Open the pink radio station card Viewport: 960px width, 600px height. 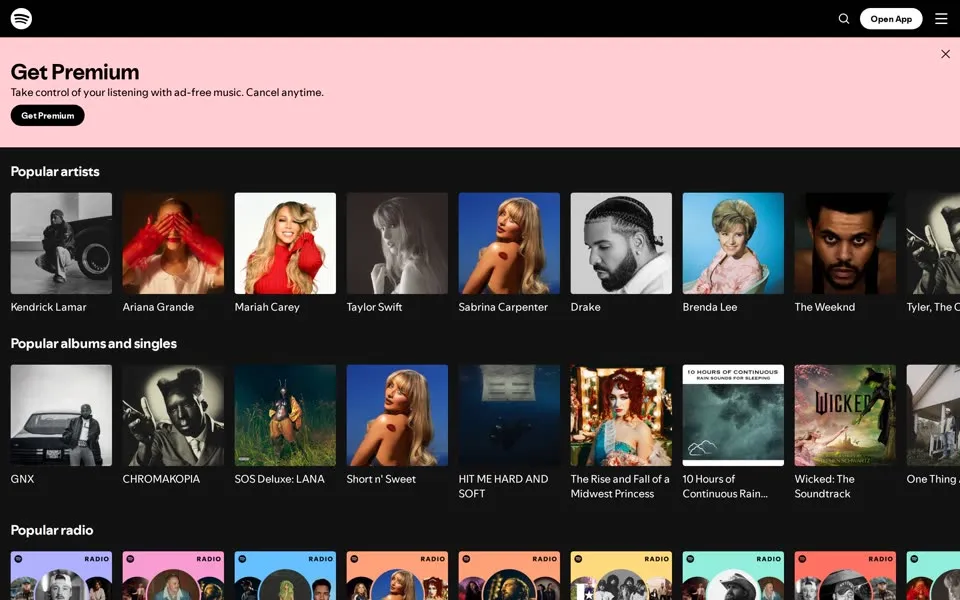(173, 576)
